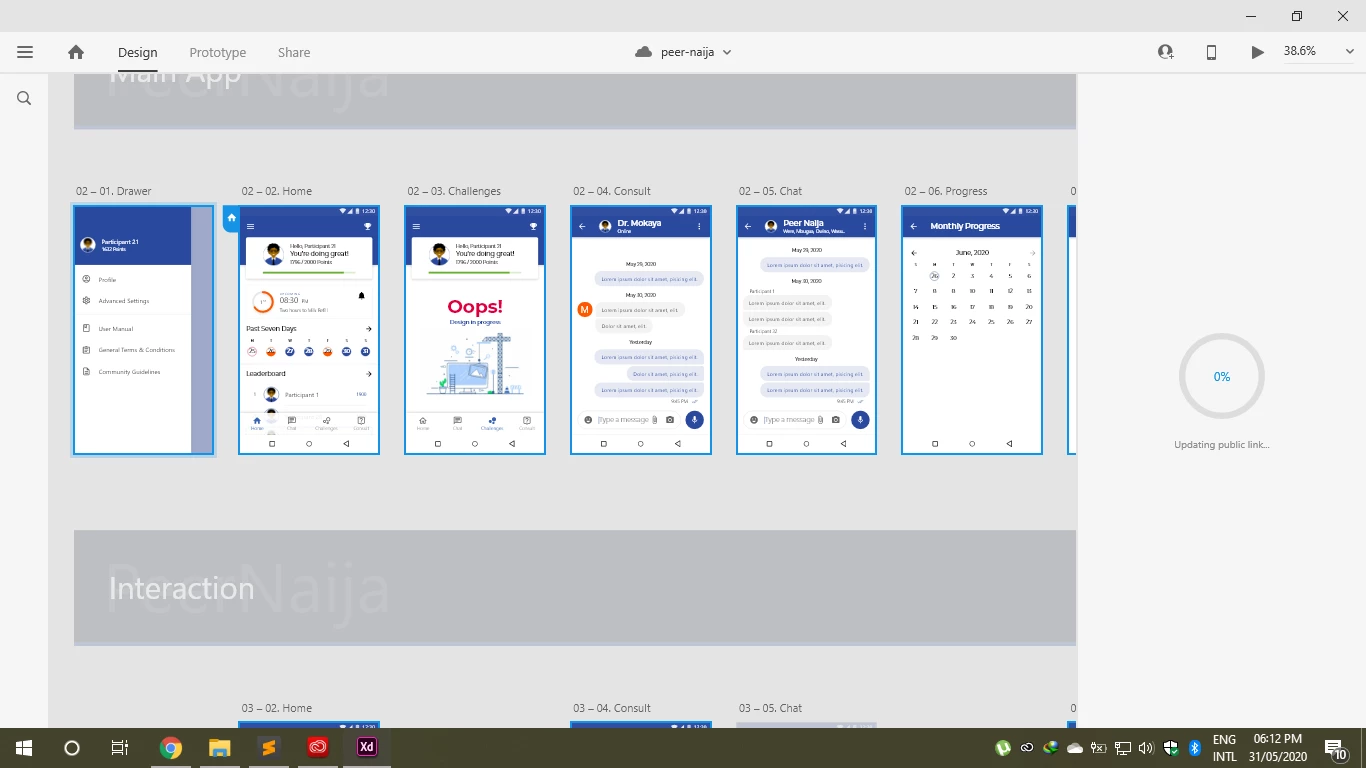The image size is (1366, 768).
Task: Click the 02 – 06. Progress calendar artboard
Action: (972, 330)
